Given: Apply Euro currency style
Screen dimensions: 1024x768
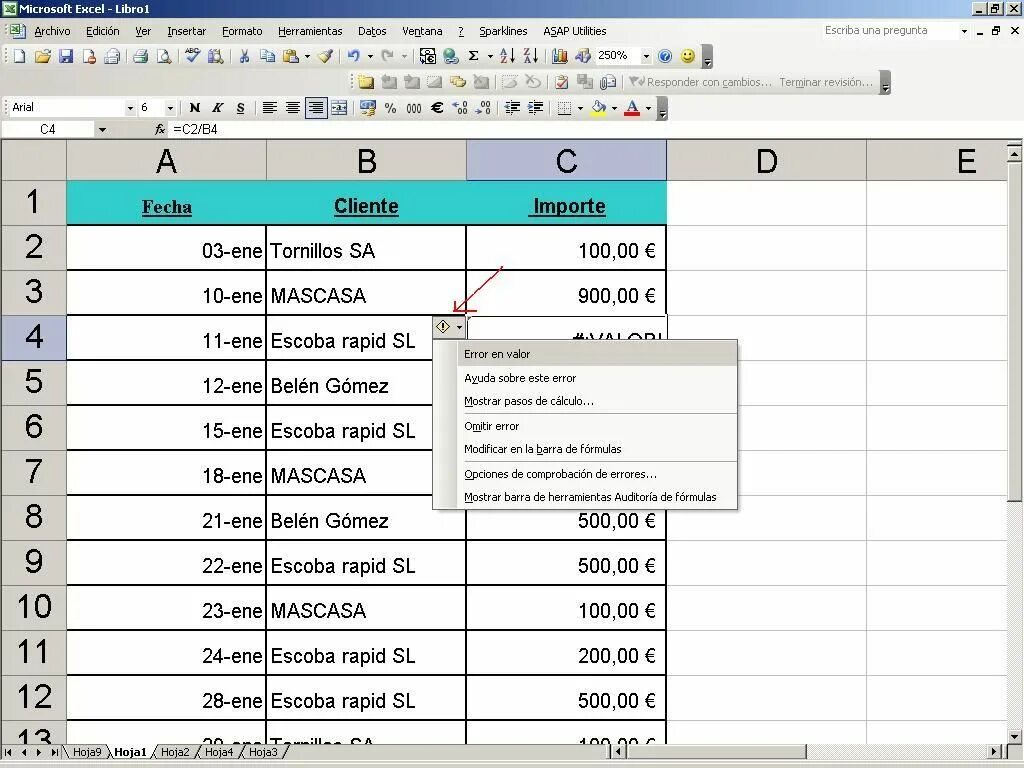Looking at the screenshot, I should 437,108.
